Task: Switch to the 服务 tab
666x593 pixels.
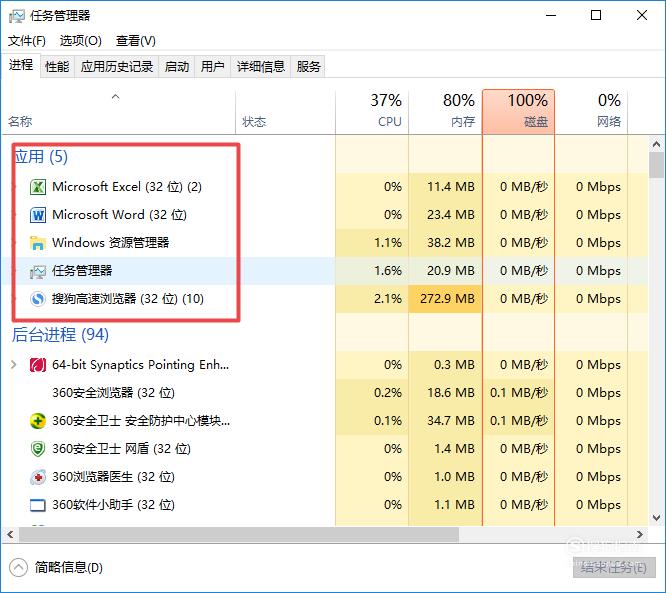Action: point(308,67)
